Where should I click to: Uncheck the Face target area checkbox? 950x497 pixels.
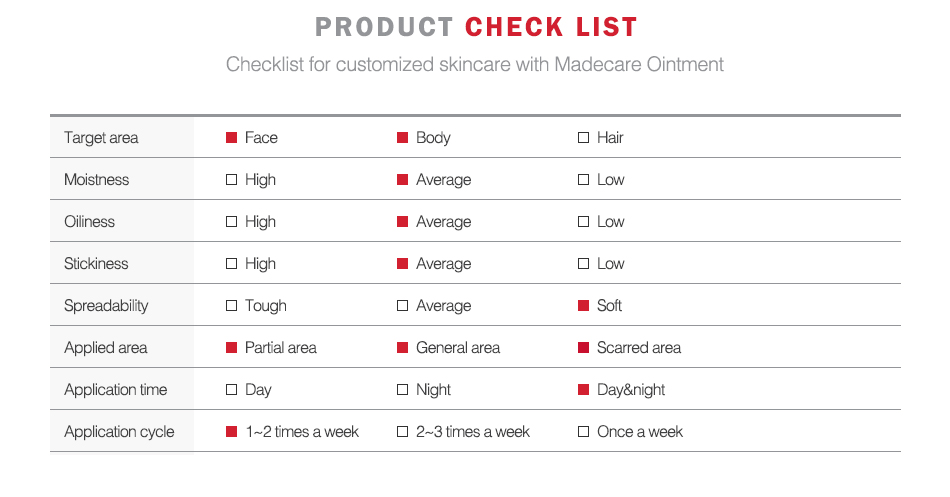tap(231, 138)
